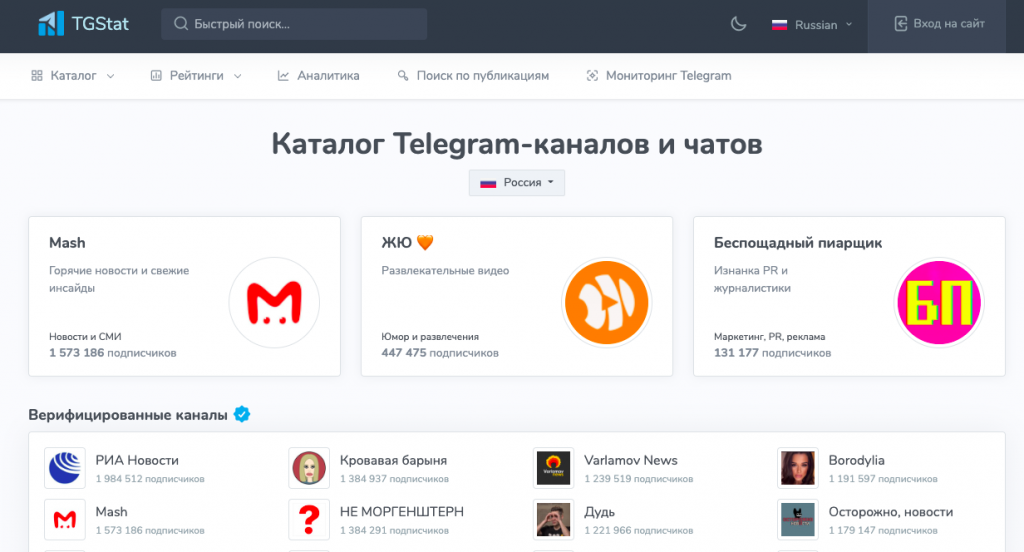Click 1 191 597 подписчиков text
1024x552 pixels.
coord(882,479)
